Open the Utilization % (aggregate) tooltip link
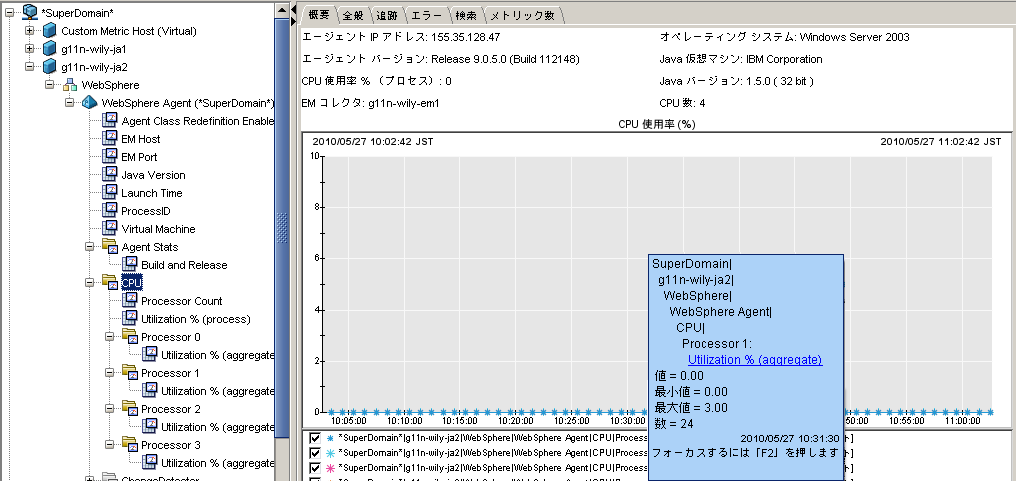Viewport: 1016px width, 481px height. pyautogui.click(x=754, y=360)
